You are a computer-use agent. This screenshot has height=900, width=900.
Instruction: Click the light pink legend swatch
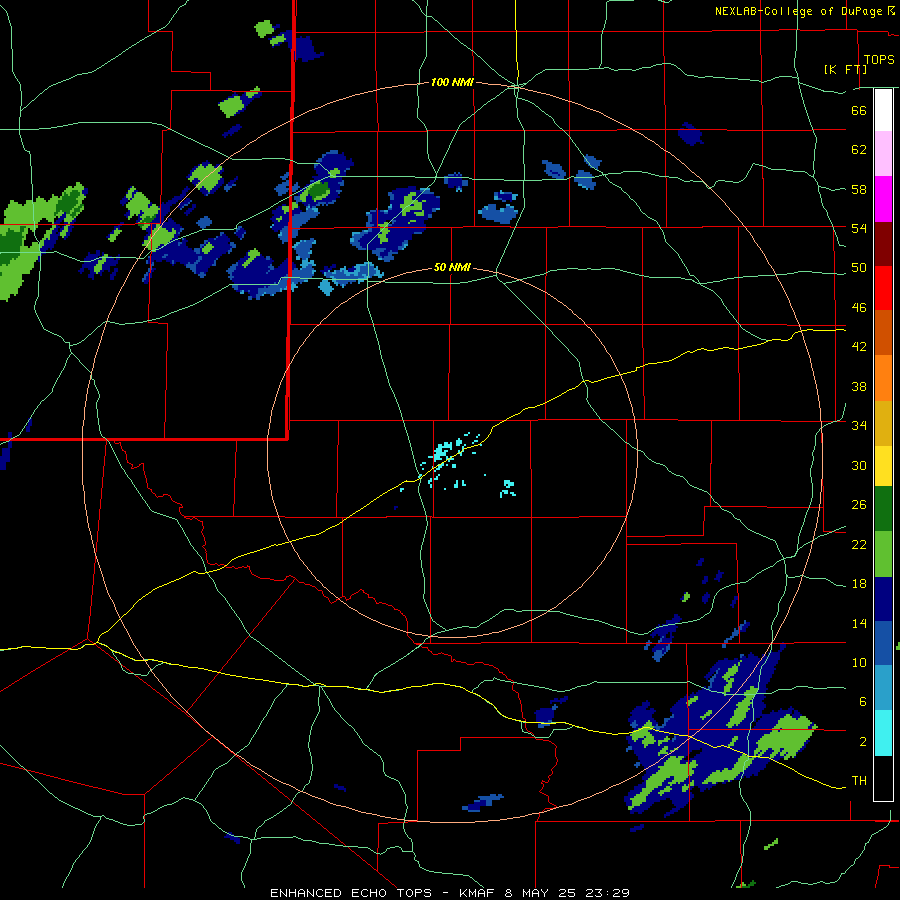pyautogui.click(x=883, y=153)
